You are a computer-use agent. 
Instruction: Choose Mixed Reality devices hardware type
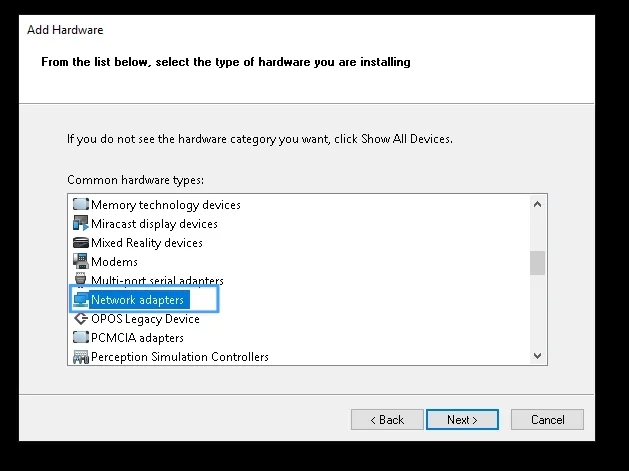pyautogui.click(x=146, y=243)
